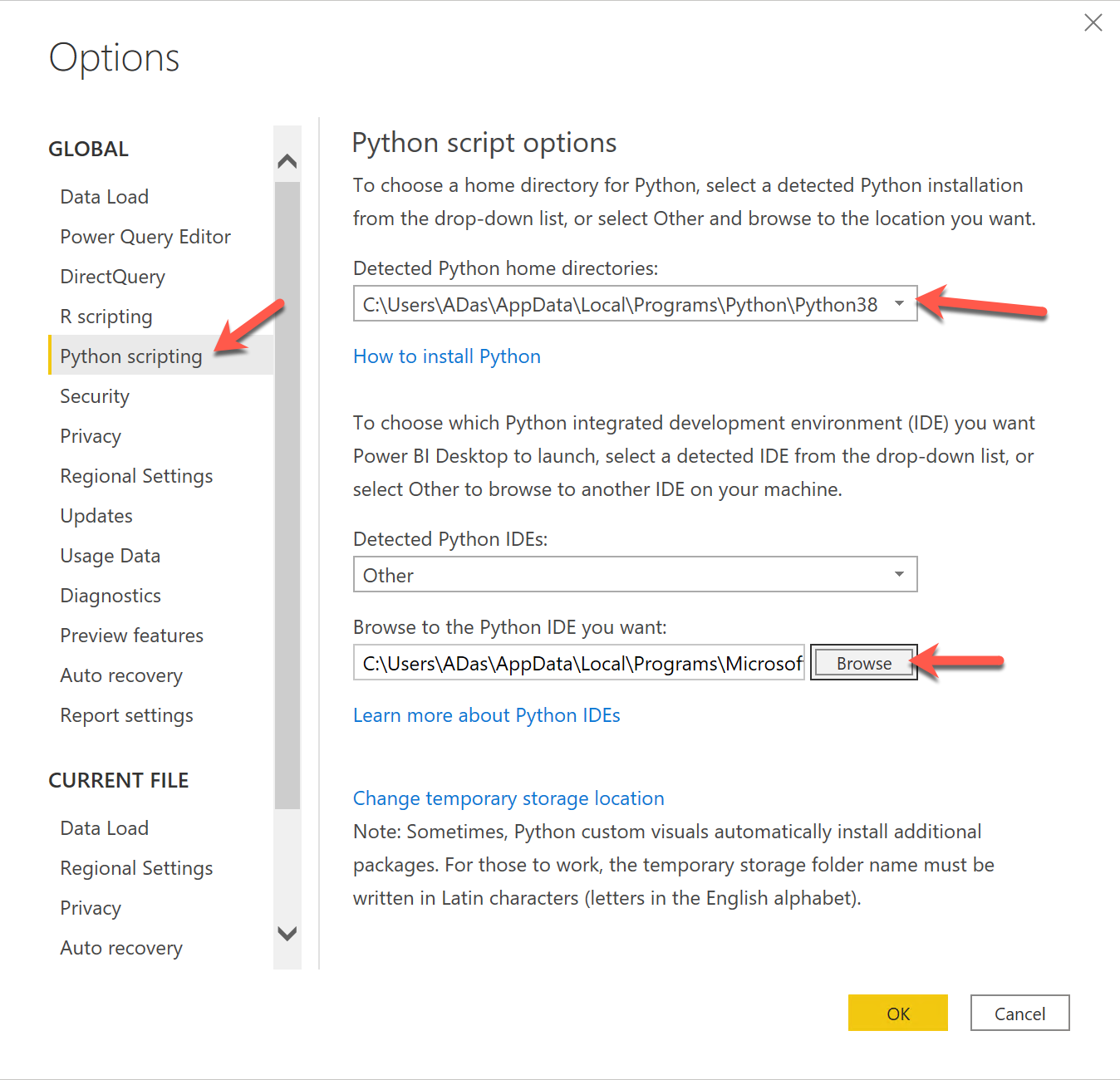
Task: Open Report settings under Global
Action: [x=126, y=714]
